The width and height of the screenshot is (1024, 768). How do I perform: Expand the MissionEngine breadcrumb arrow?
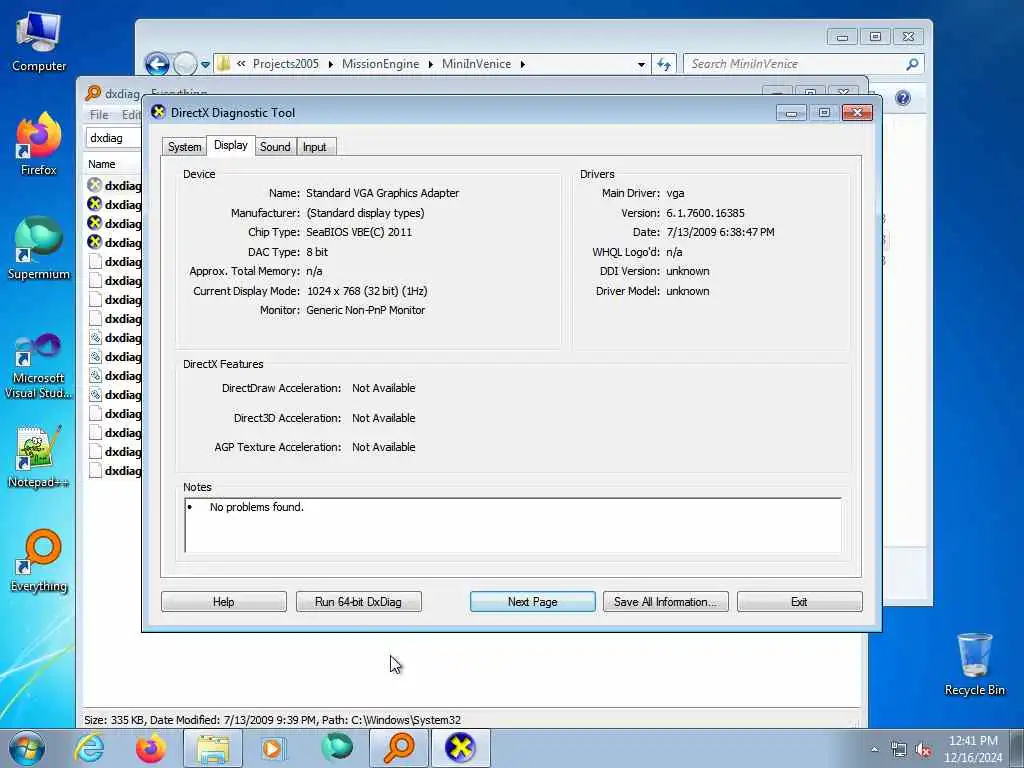point(431,64)
